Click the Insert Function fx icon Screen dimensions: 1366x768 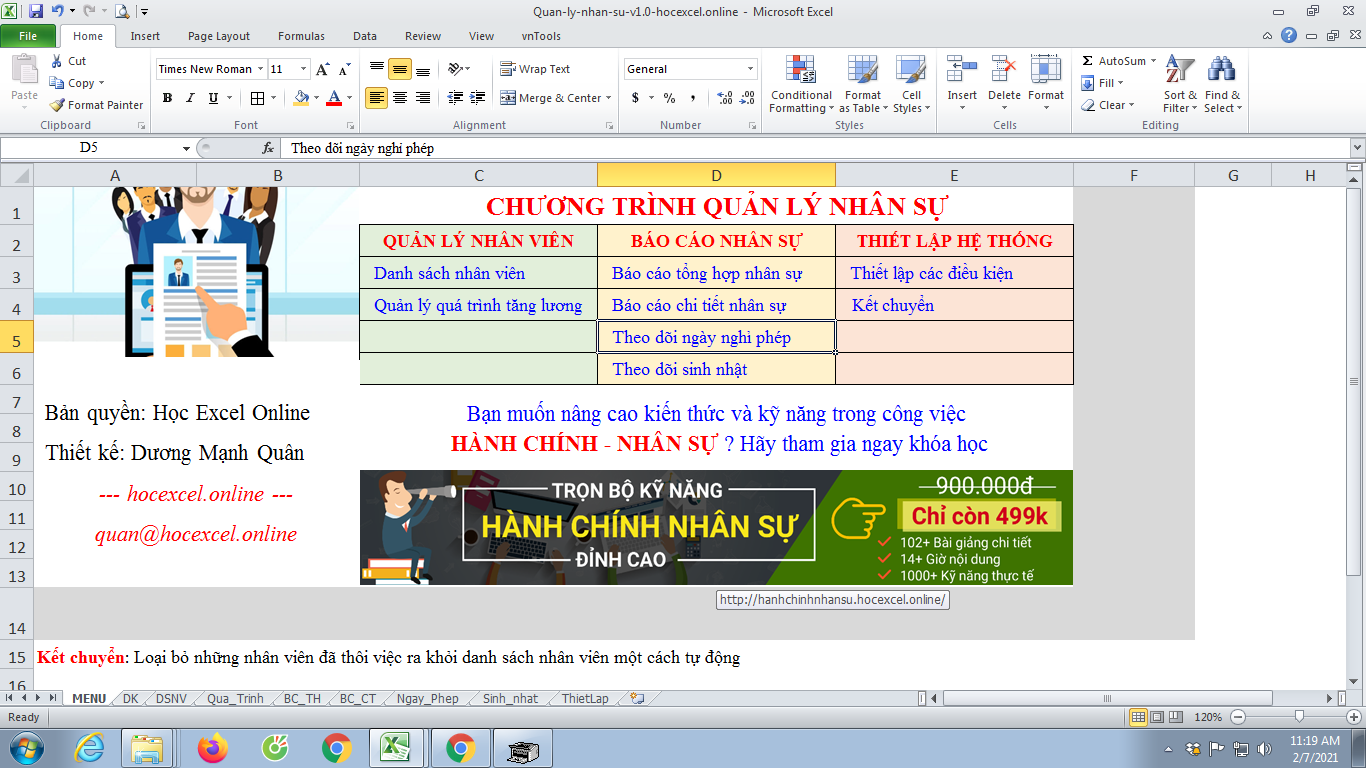[x=268, y=148]
